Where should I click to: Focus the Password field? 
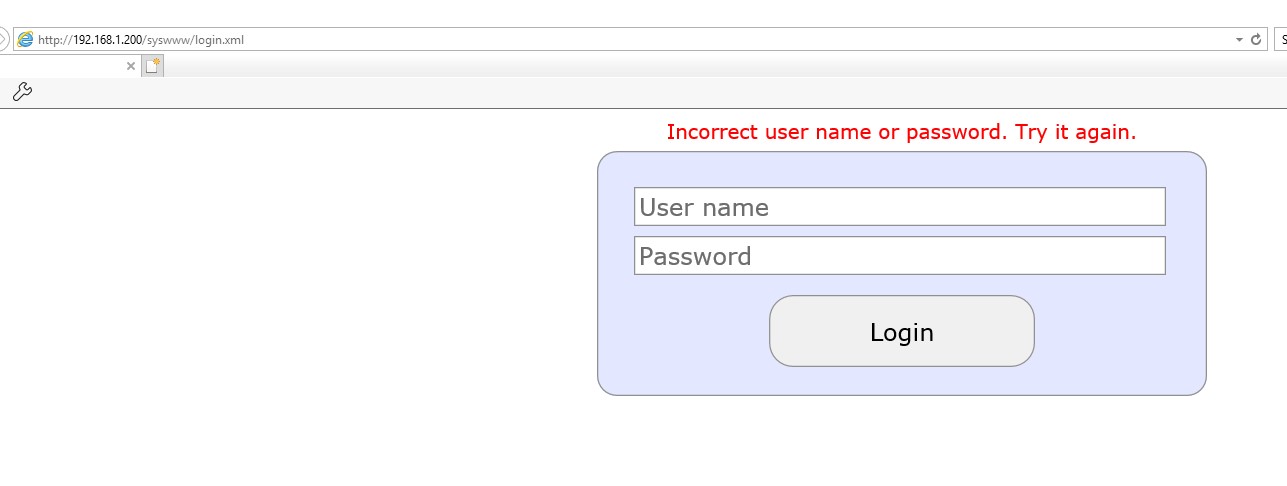click(899, 256)
